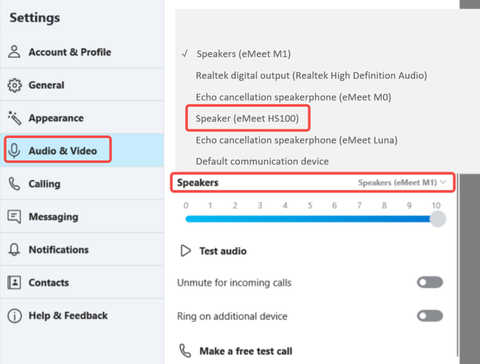
Task: Select Default communication device option
Action: pyautogui.click(x=262, y=161)
